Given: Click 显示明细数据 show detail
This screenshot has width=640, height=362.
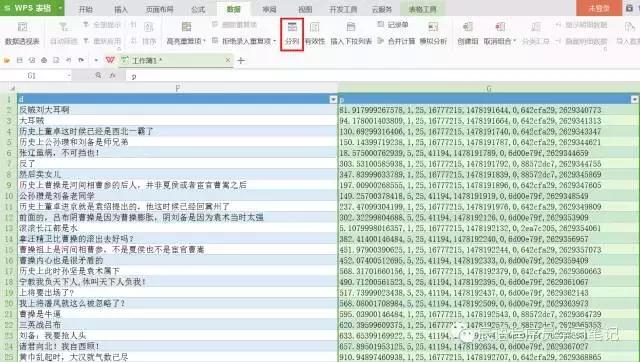Looking at the screenshot, I should (582, 25).
